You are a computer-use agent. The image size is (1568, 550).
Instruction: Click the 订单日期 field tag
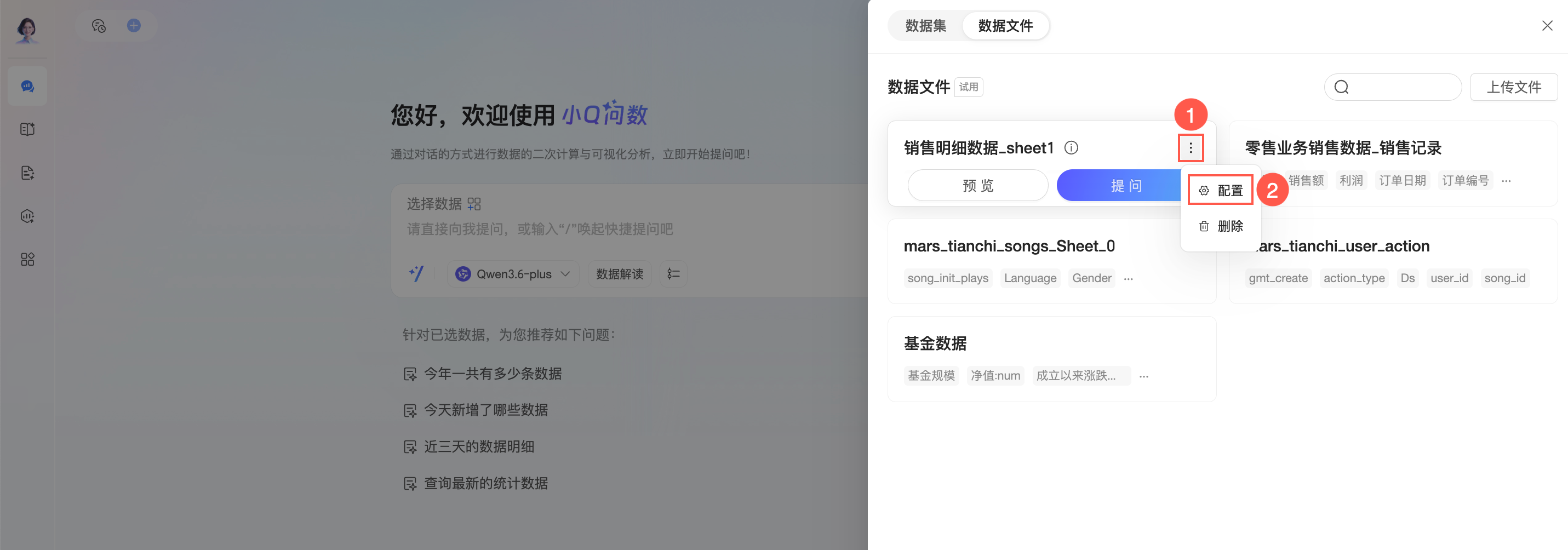point(1402,181)
